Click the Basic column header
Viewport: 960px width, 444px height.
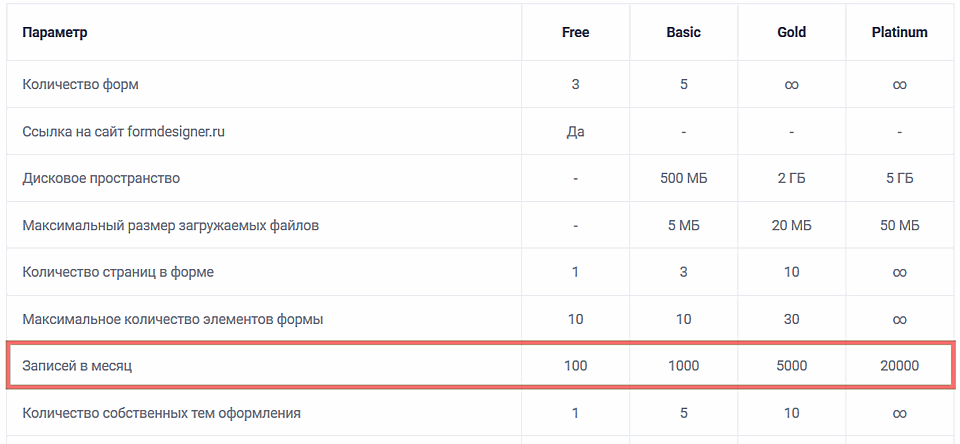point(683,32)
